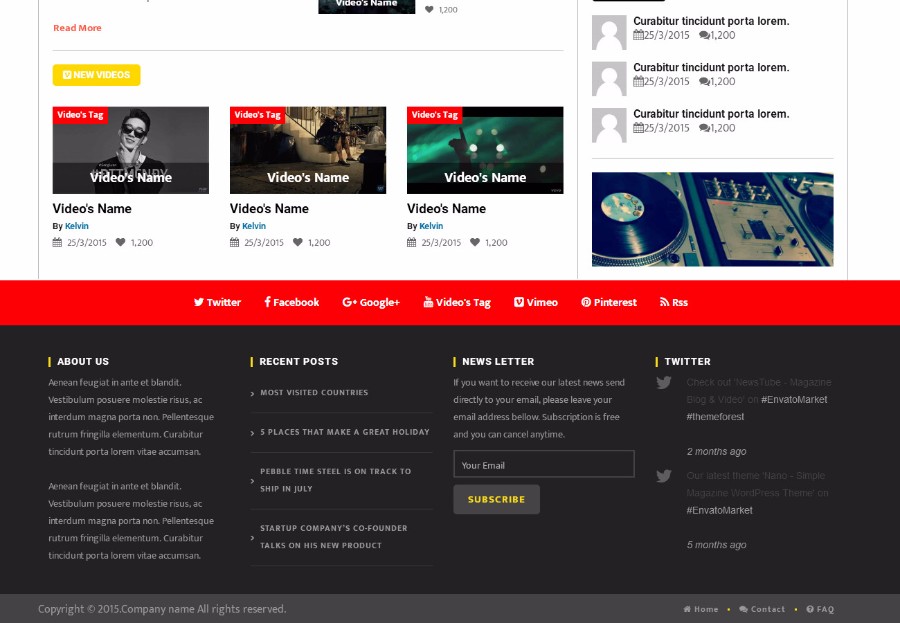The width and height of the screenshot is (900, 623).
Task: Click the RSS feed icon in red bar
Action: (664, 302)
